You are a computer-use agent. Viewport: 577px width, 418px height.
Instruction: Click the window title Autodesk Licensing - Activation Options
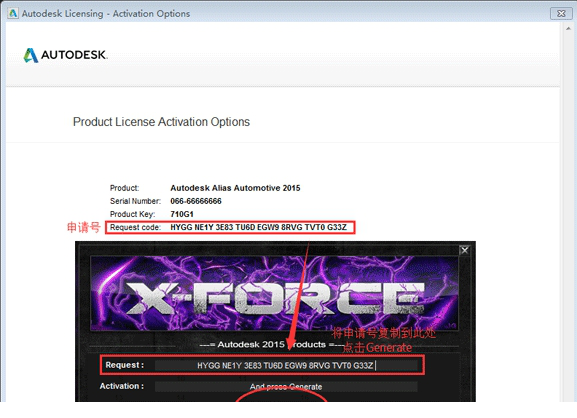point(106,14)
